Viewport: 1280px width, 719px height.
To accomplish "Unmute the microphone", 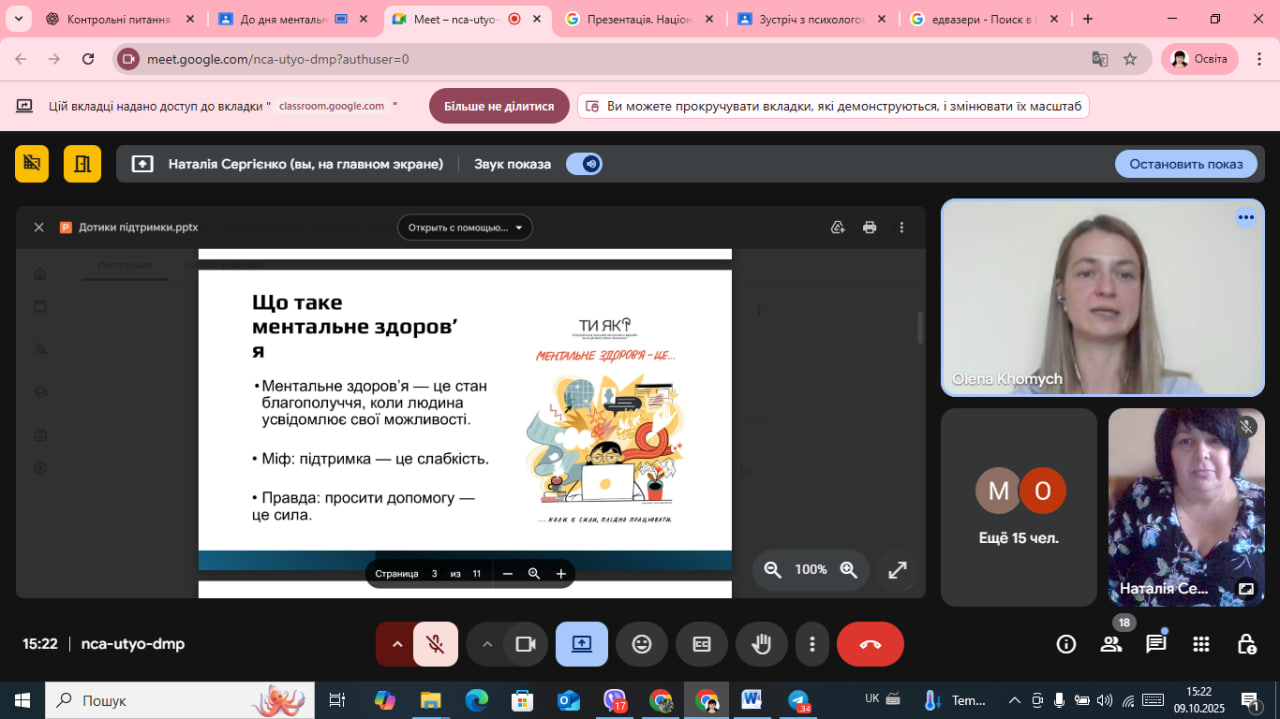I will [x=435, y=644].
